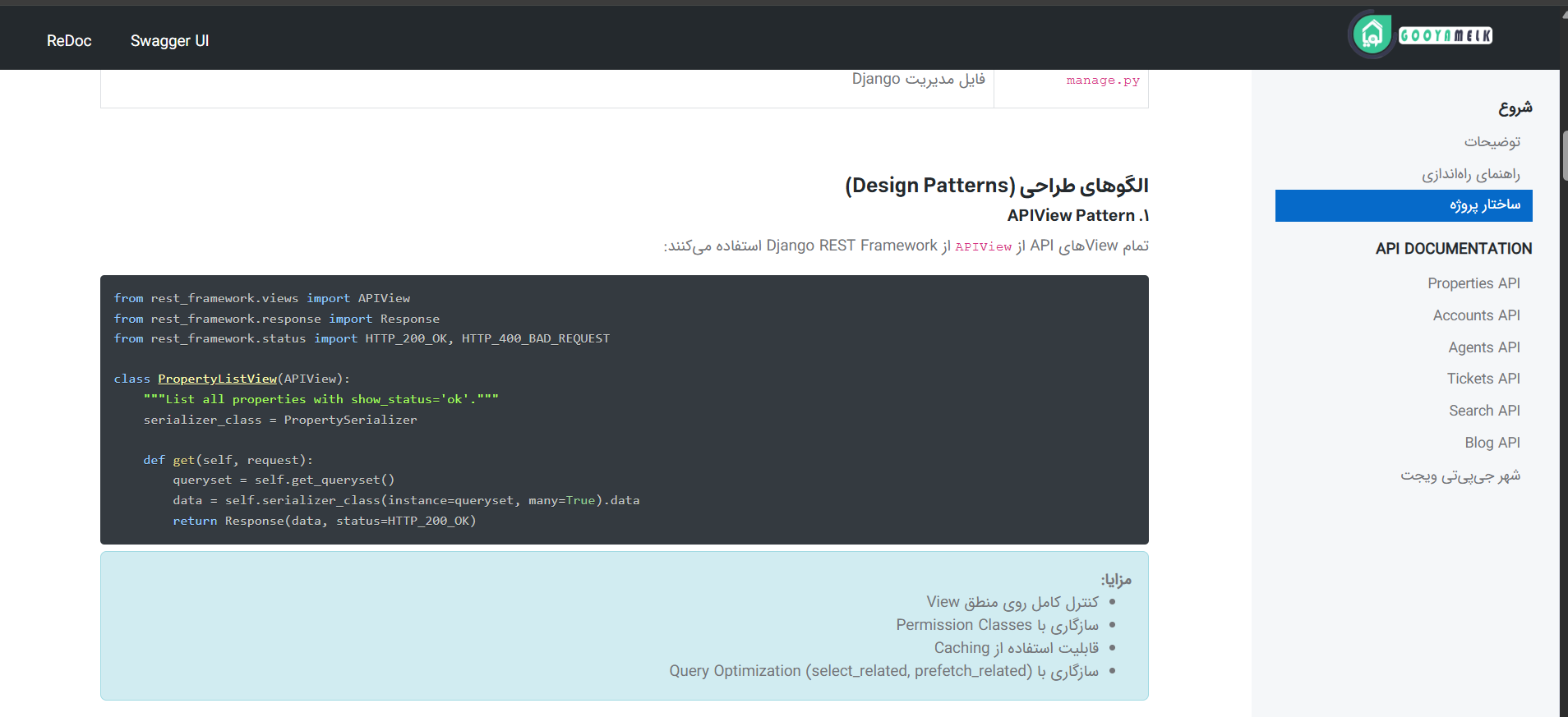
Task: Click the GOOYAMELK brand wordmark
Action: (x=1446, y=35)
